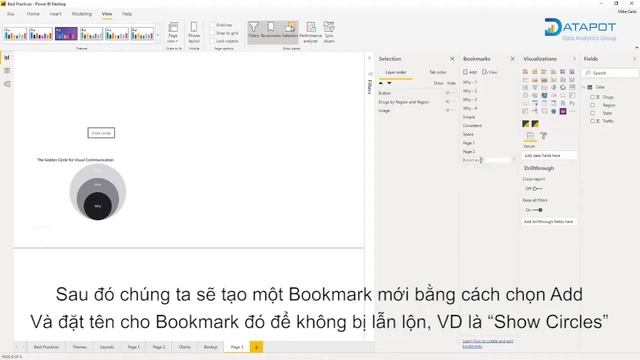Image resolution: width=640 pixels, height=360 pixels.
Task: Check the Traffic field checkbox
Action: (x=592, y=121)
